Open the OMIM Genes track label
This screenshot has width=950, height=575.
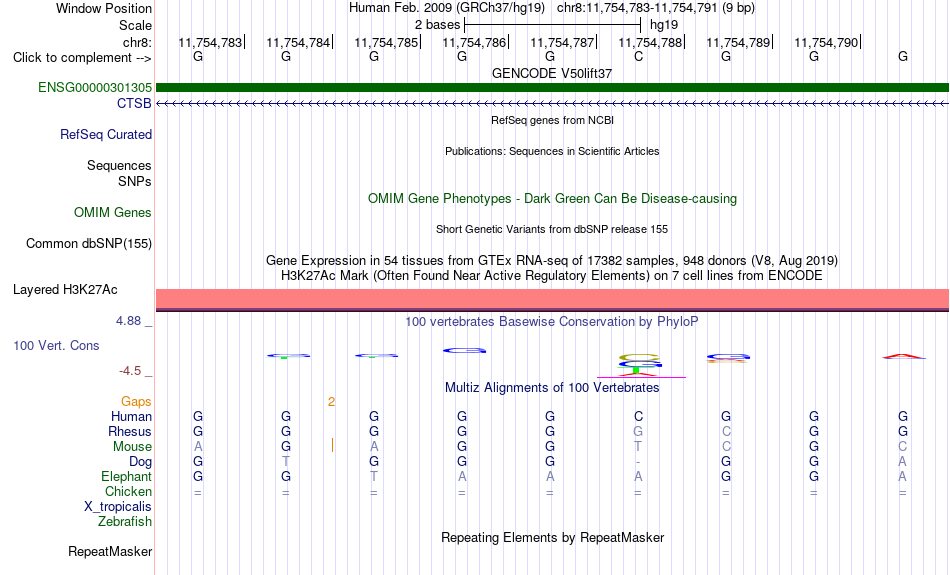(113, 213)
